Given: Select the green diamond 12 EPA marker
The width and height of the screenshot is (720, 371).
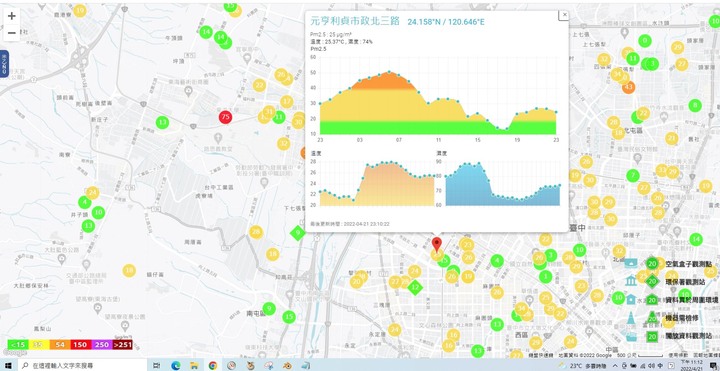Looking at the screenshot, I should (x=415, y=288).
